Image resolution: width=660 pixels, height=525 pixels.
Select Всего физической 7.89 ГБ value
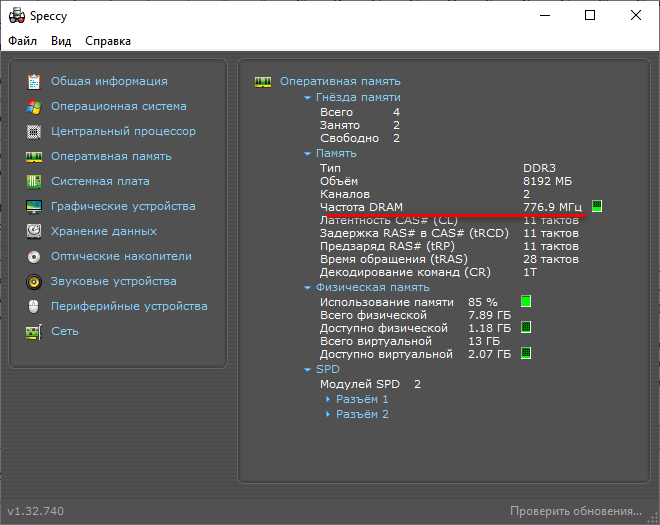click(x=490, y=315)
